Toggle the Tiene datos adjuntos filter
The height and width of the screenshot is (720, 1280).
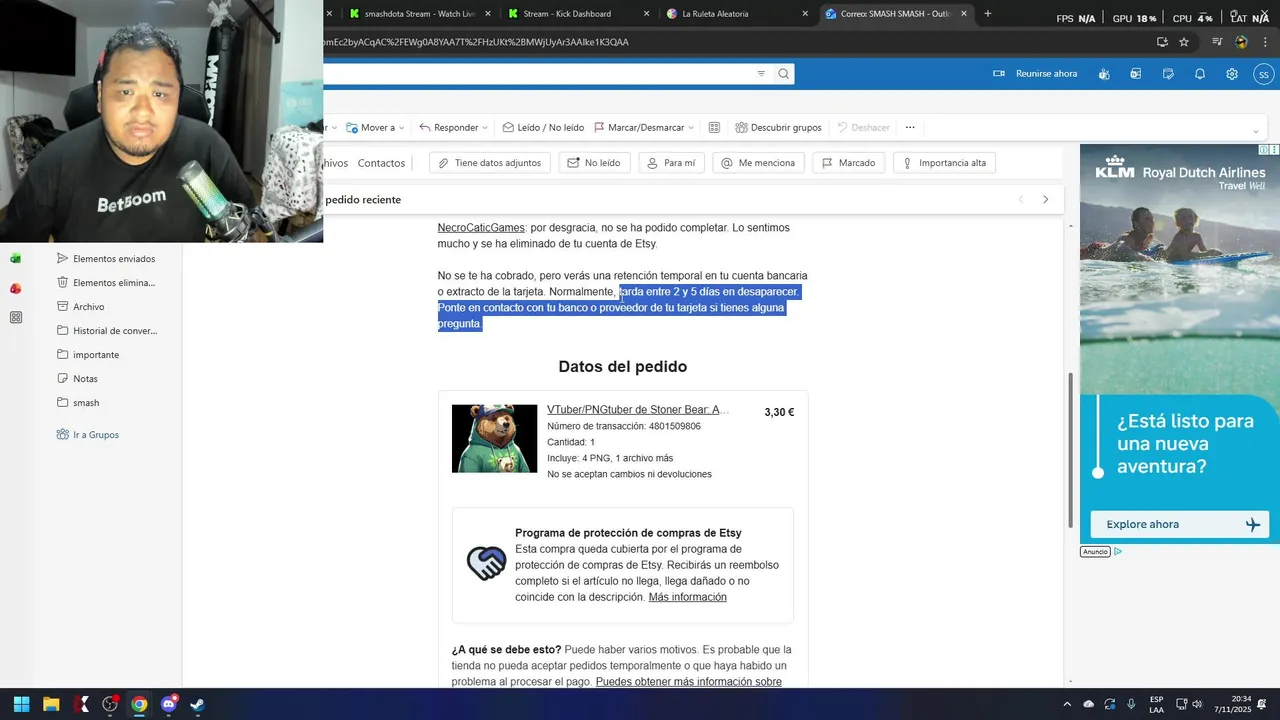490,163
